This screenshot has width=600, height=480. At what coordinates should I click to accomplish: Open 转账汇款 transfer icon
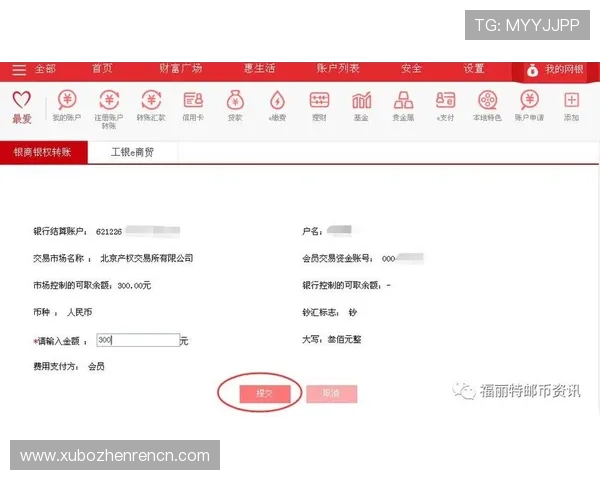point(151,100)
